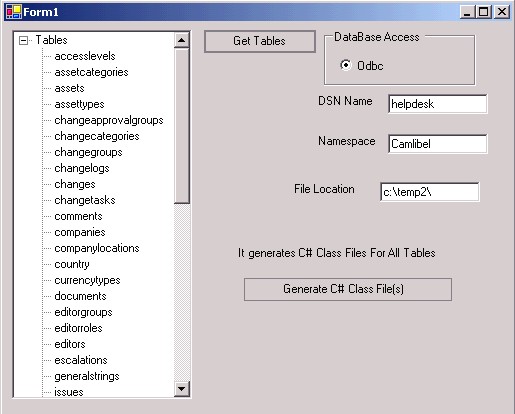Viewport: 515px width, 414px height.
Task: Select the assetcategories table
Action: [91, 72]
